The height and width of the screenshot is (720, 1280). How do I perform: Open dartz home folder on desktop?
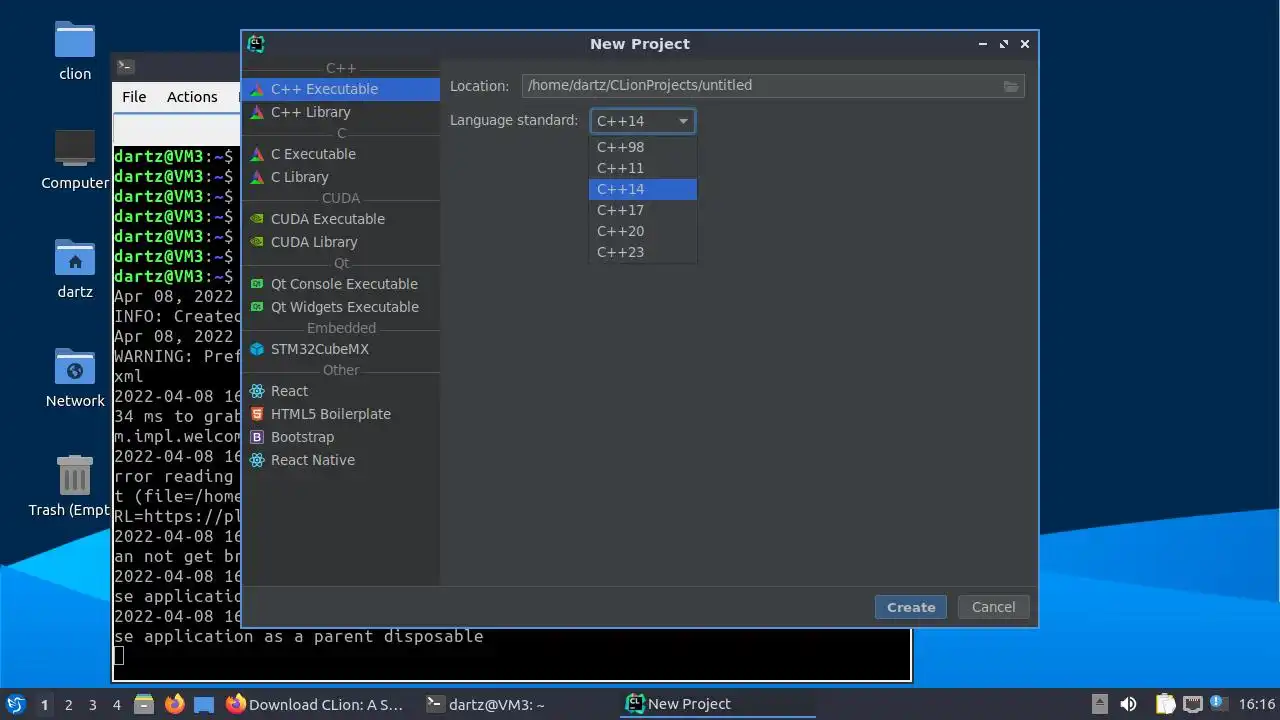point(75,270)
